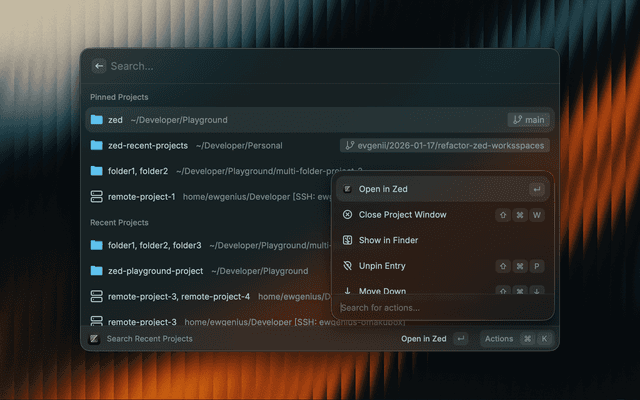The width and height of the screenshot is (640, 400).
Task: Click the main branch tag
Action: [x=528, y=120]
